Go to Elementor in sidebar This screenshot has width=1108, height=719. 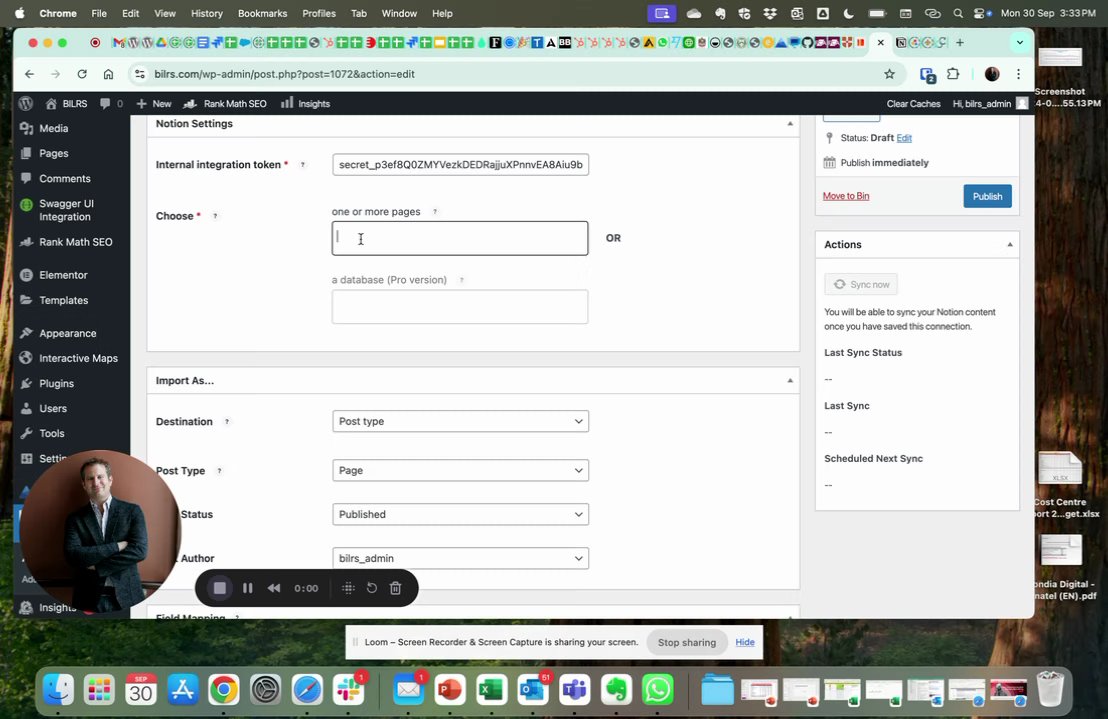[65, 275]
